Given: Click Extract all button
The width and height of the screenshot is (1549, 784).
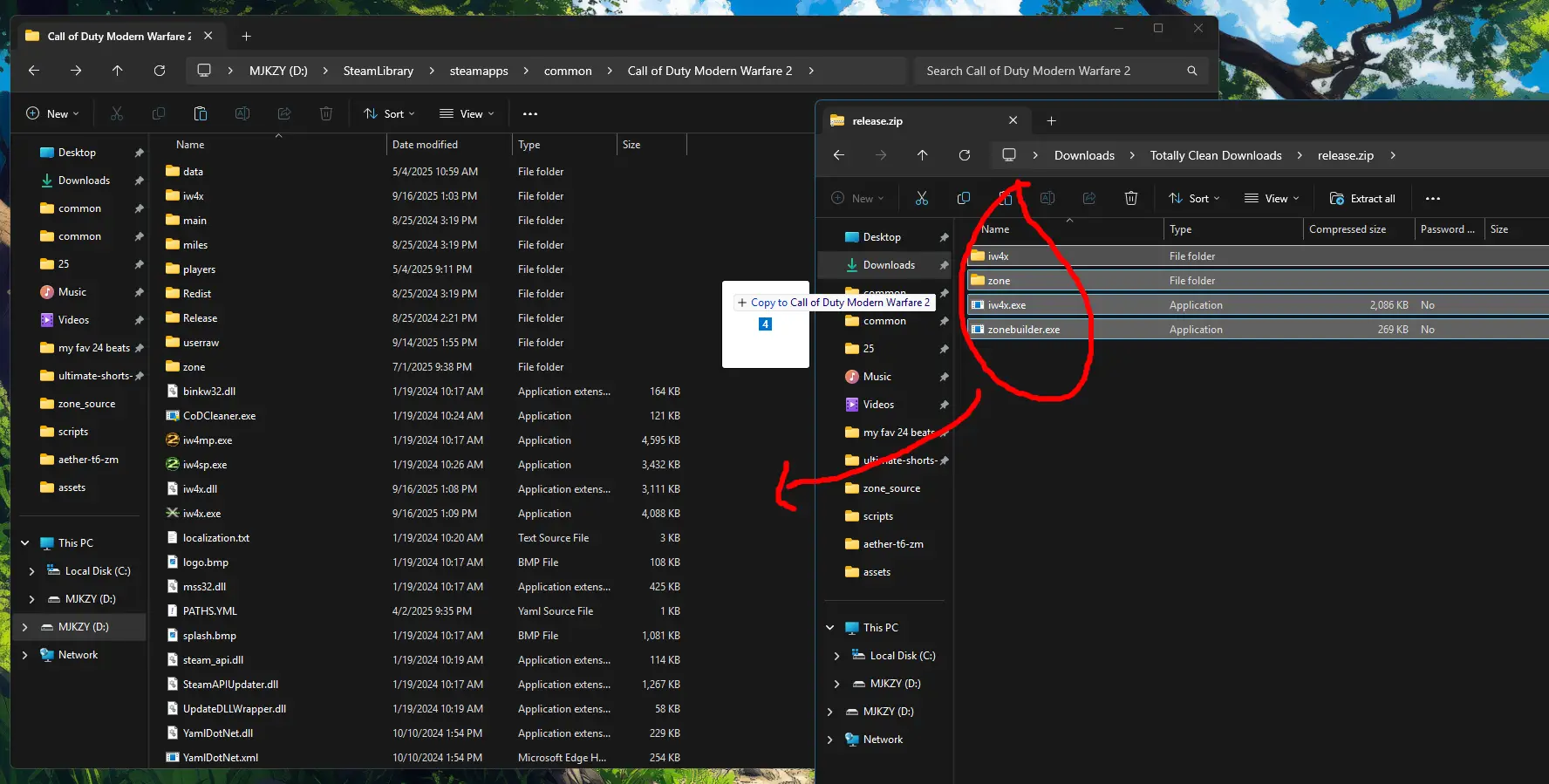Looking at the screenshot, I should 1362,198.
